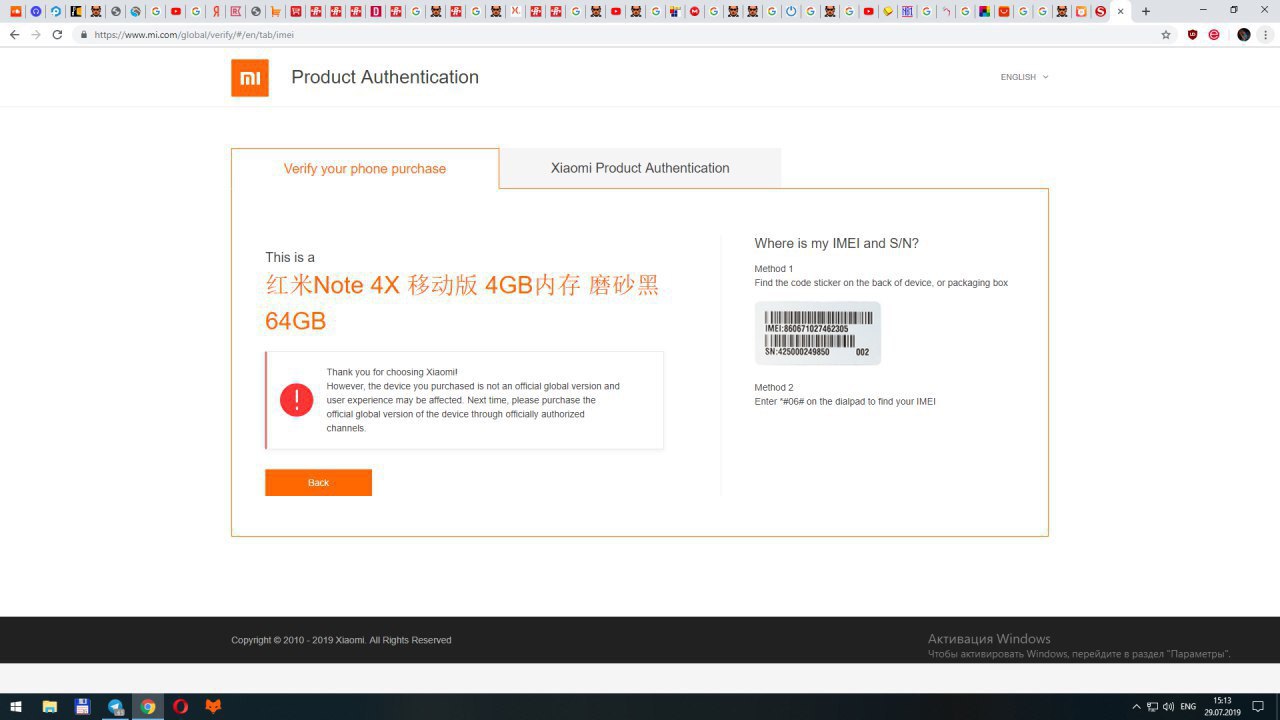Switch to 'Xiaomi Product Authentication' tab
Screen dimensions: 1280x720
(x=640, y=168)
